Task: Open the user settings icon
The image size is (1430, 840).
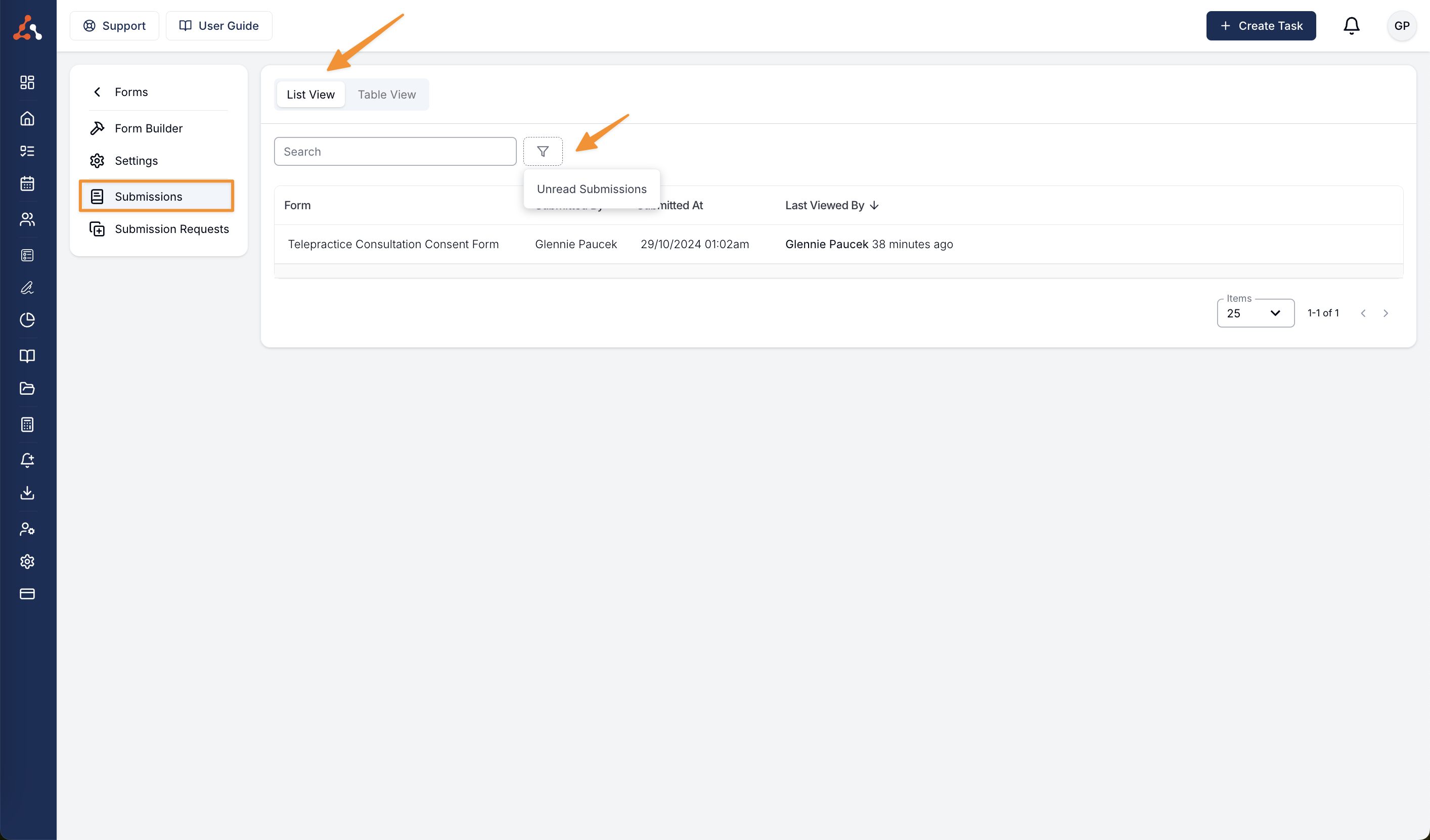Action: (x=27, y=529)
